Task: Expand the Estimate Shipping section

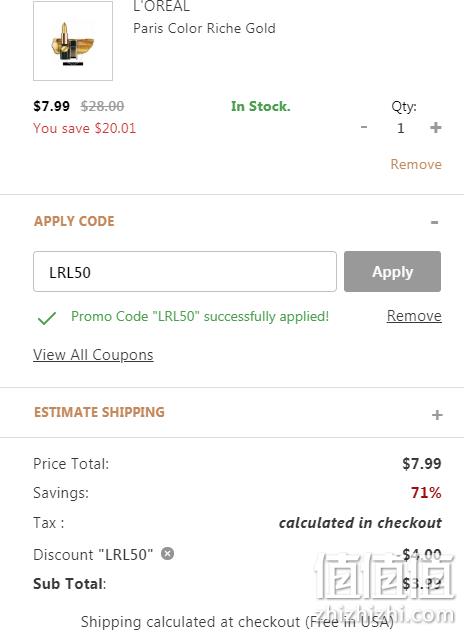Action: tap(437, 415)
